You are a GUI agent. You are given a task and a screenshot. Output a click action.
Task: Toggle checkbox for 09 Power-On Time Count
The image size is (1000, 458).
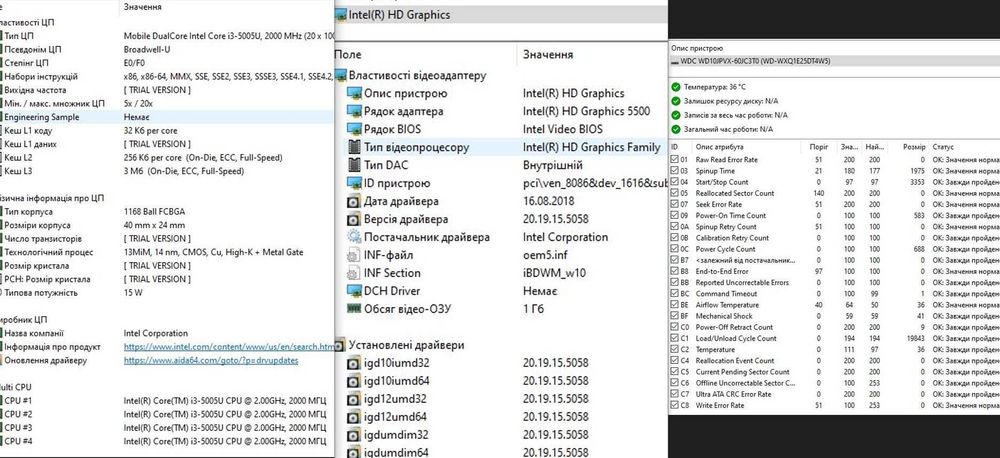675,216
